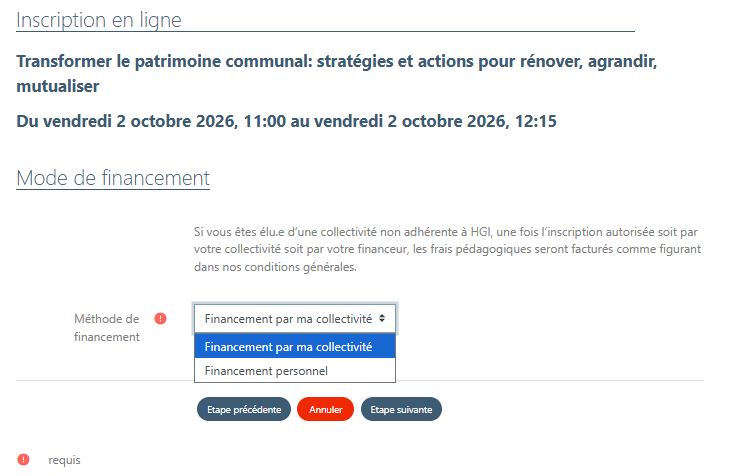Click the HGI non-member information paragraph
The image size is (737, 476).
447,249
